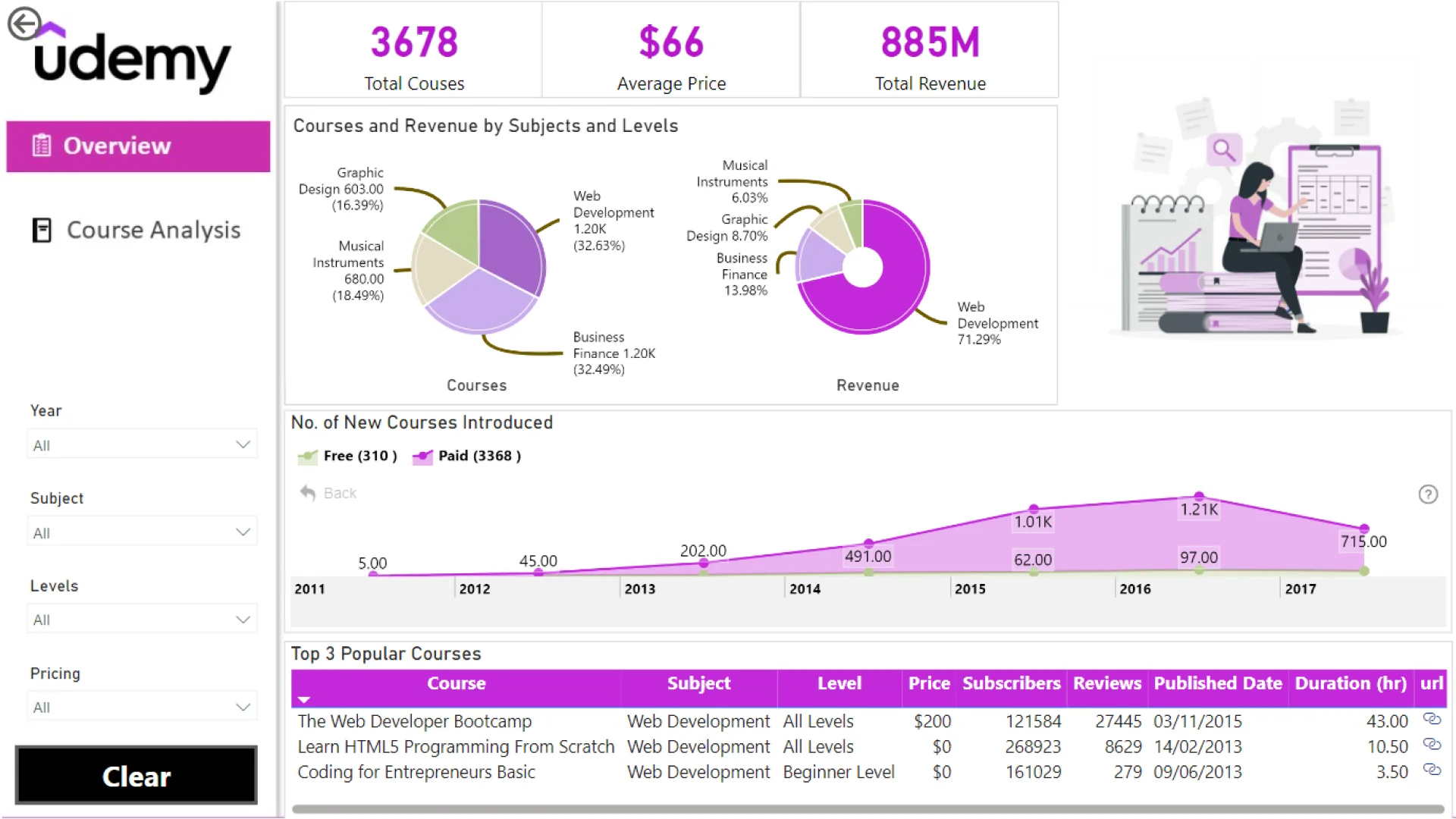Click the 2014 Paid data point 491.00
Screen dimensions: 1456x819
click(x=868, y=544)
